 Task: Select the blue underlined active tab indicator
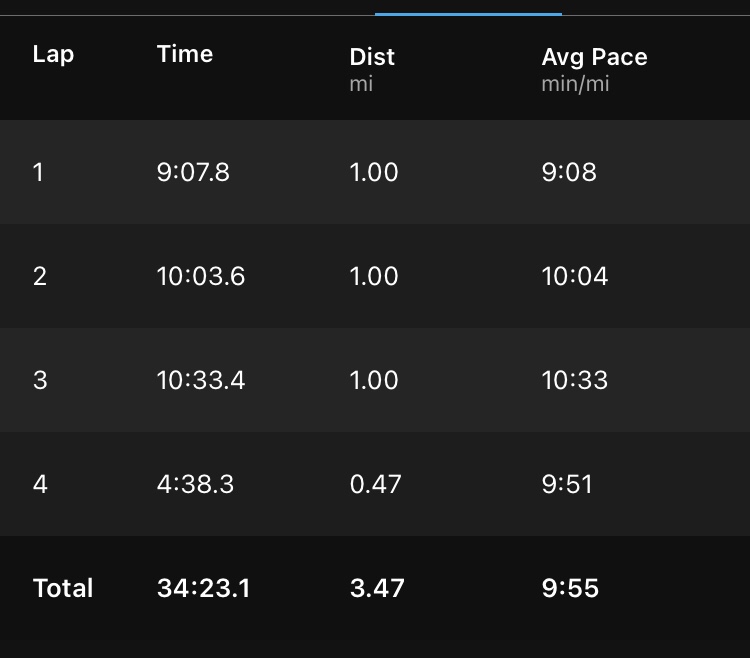click(x=468, y=14)
